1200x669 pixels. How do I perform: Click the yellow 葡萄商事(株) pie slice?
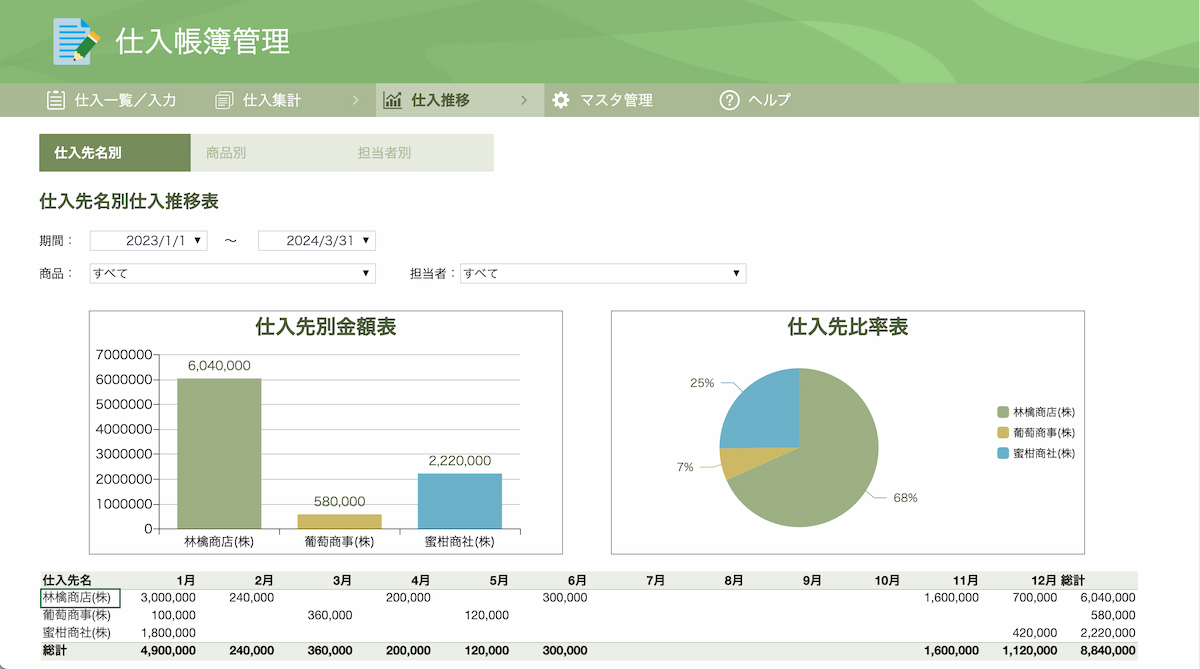[x=738, y=462]
